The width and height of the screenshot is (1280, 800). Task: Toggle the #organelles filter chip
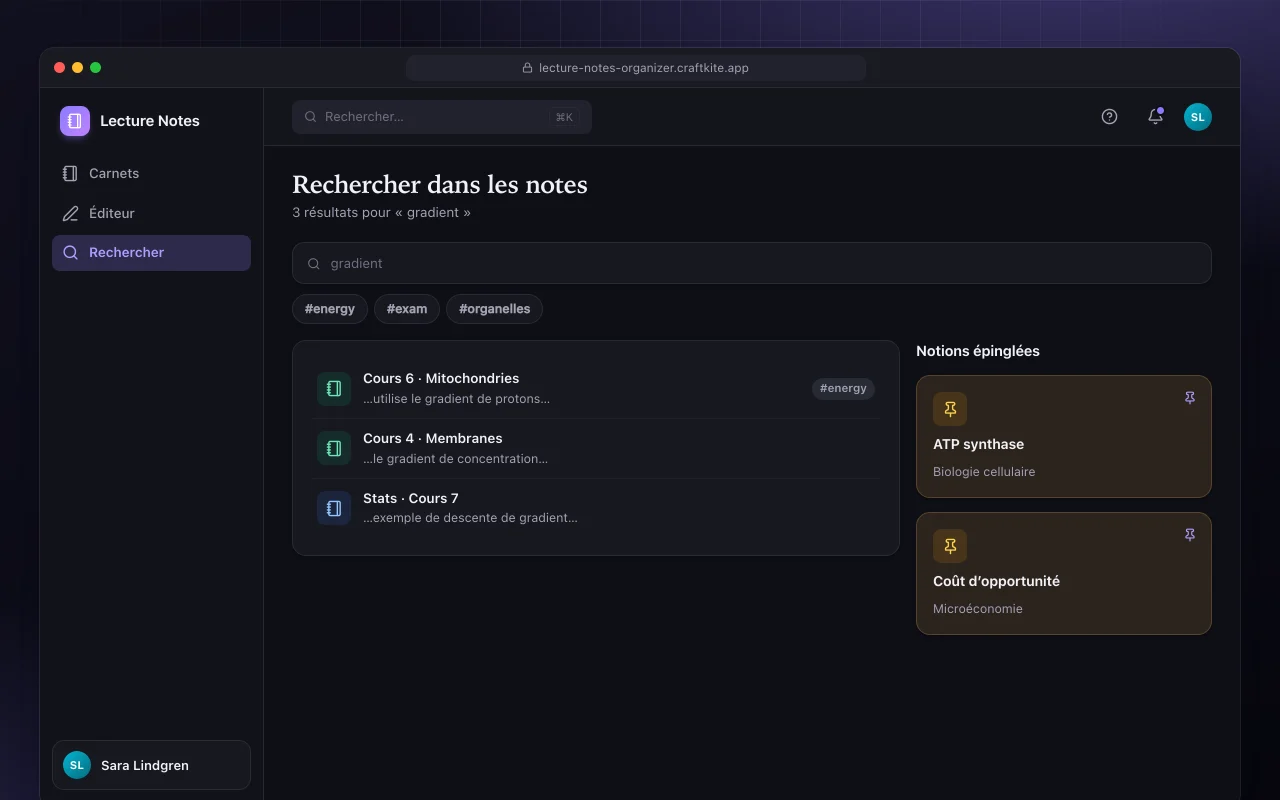[494, 309]
